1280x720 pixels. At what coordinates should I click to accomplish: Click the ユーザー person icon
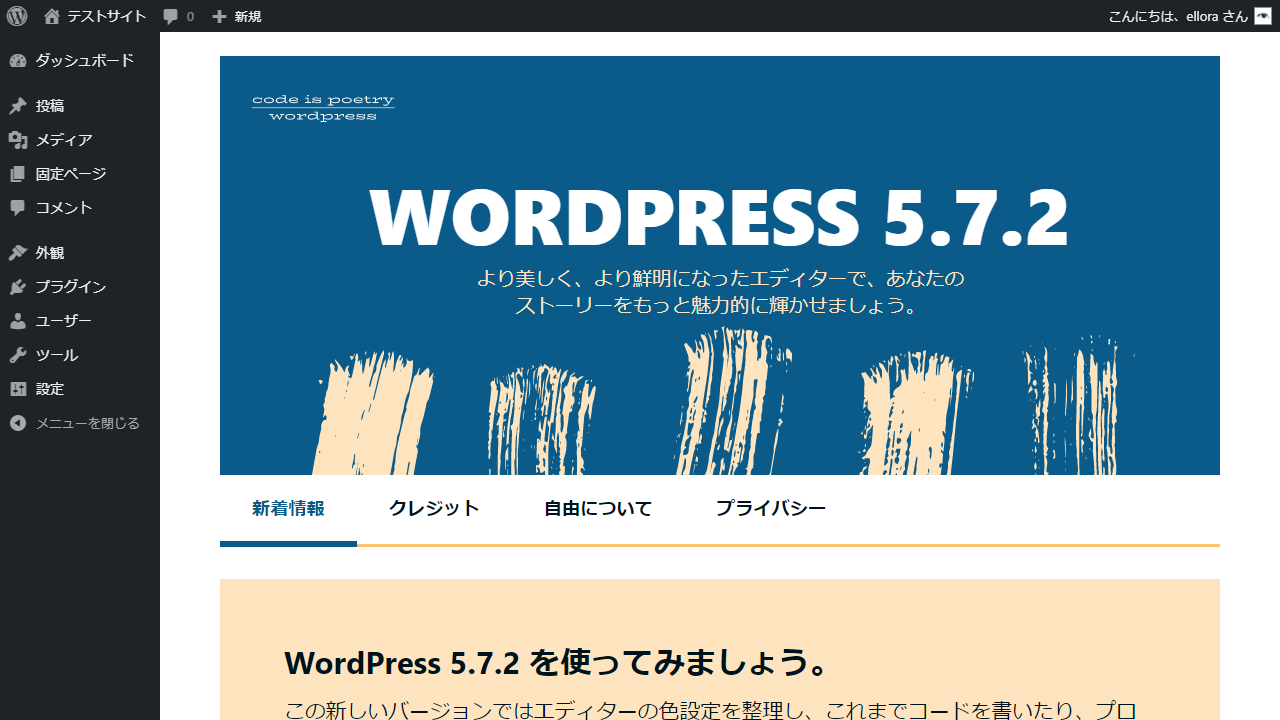[18, 321]
